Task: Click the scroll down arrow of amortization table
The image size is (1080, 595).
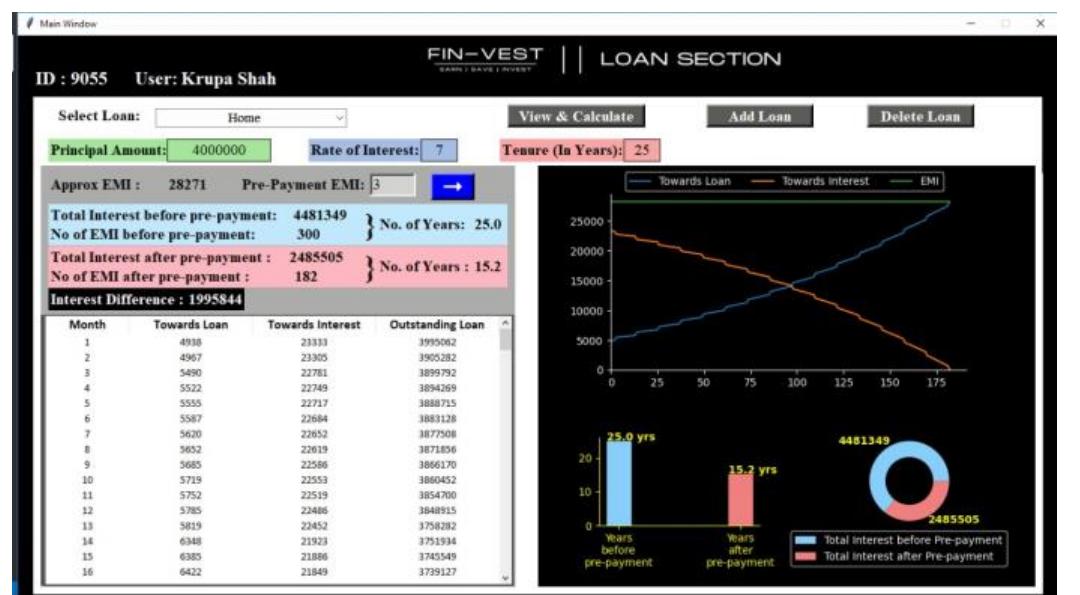Action: (x=505, y=577)
